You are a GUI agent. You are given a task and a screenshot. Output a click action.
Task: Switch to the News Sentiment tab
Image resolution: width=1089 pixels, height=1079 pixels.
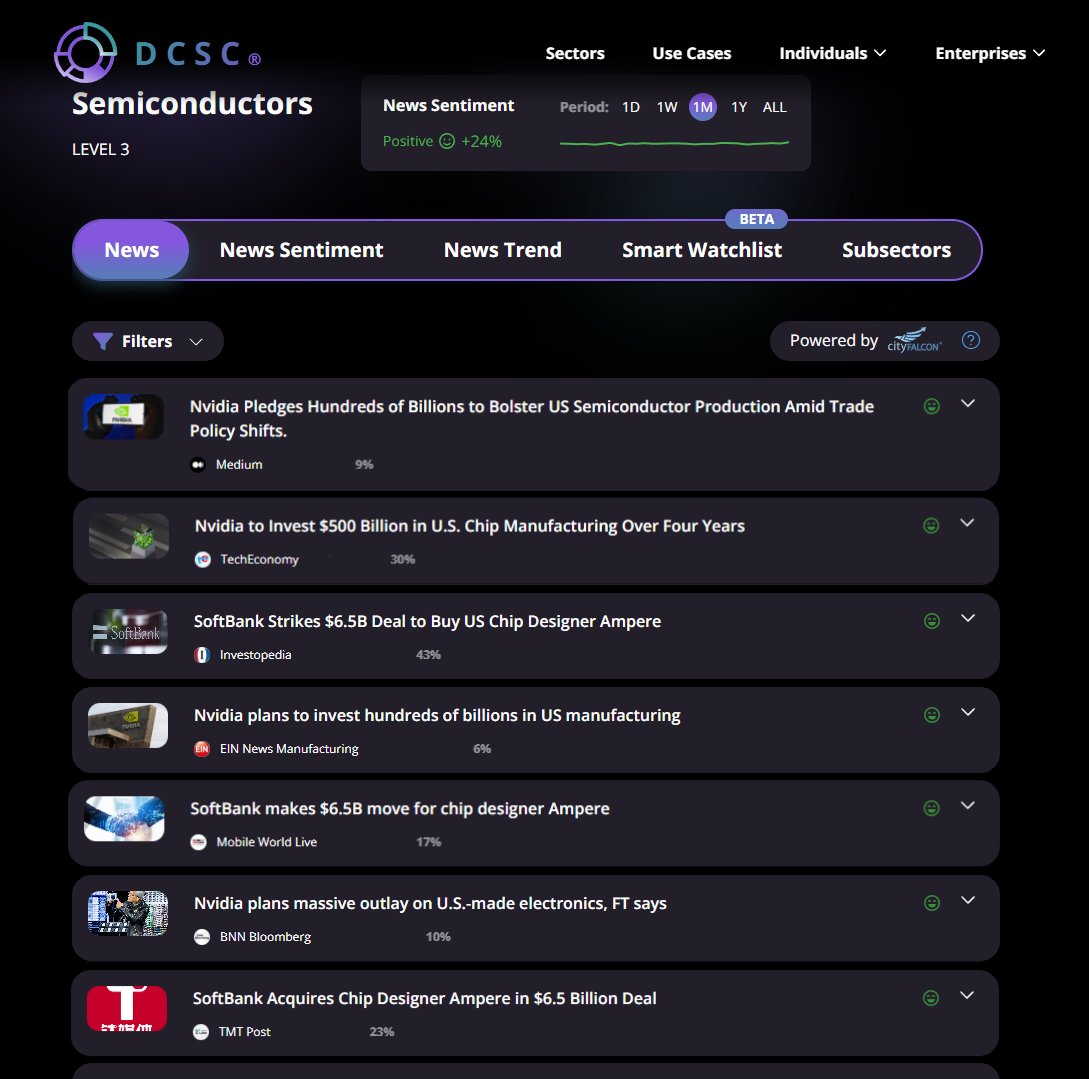pyautogui.click(x=301, y=250)
